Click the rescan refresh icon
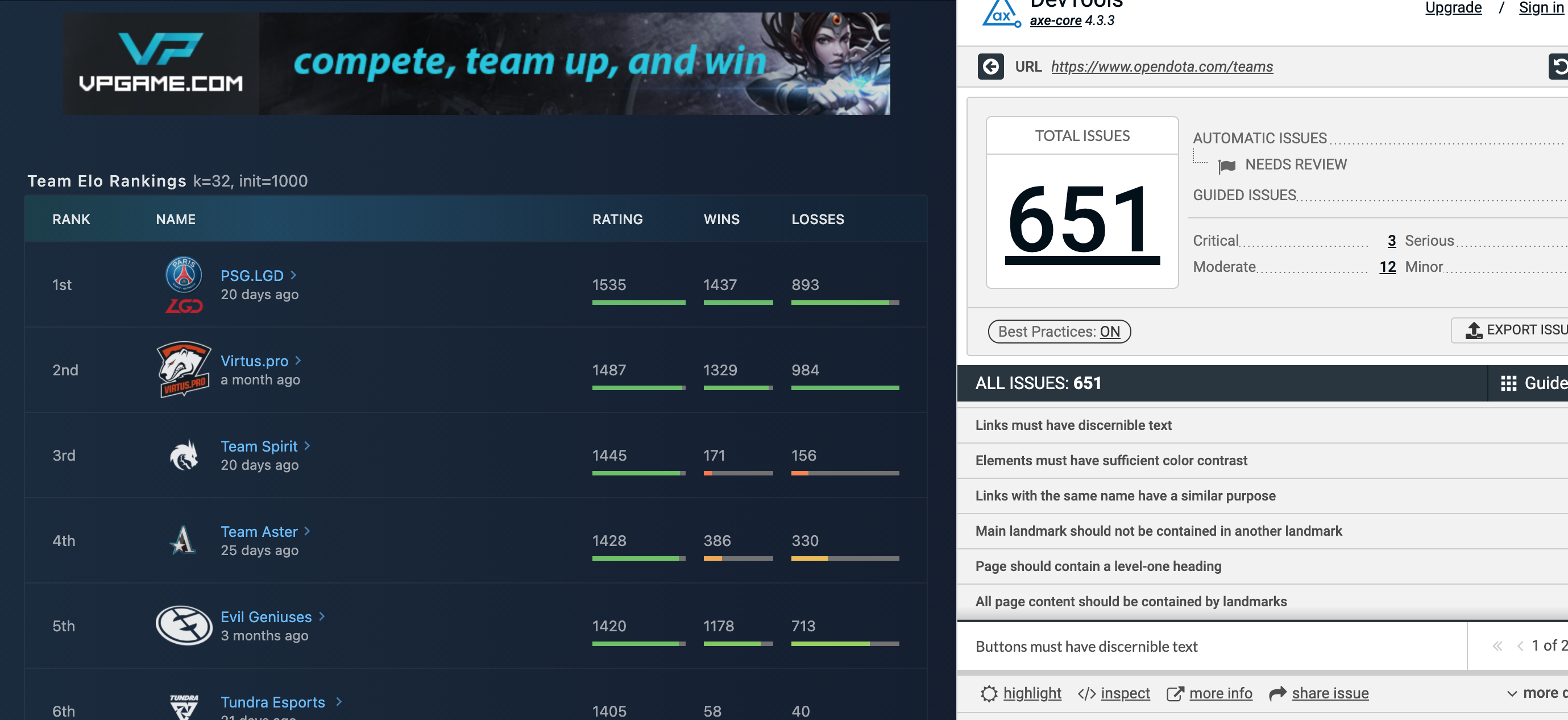The height and width of the screenshot is (720, 1568). [x=1559, y=67]
